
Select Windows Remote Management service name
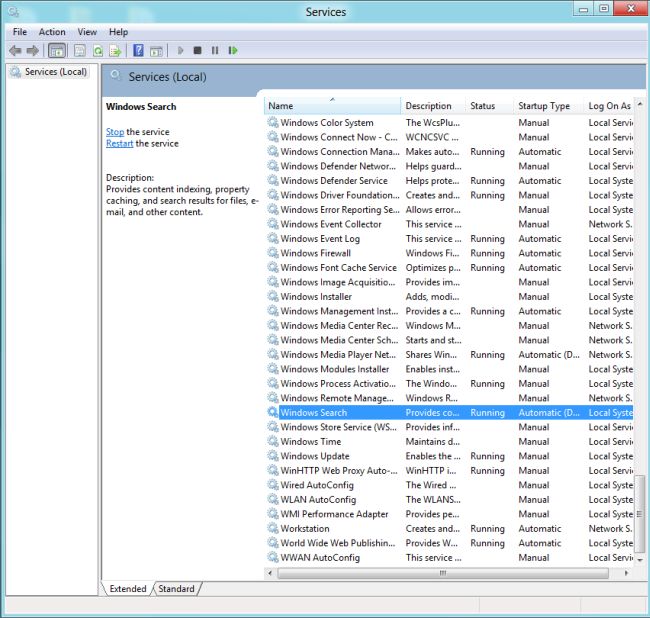coord(337,398)
